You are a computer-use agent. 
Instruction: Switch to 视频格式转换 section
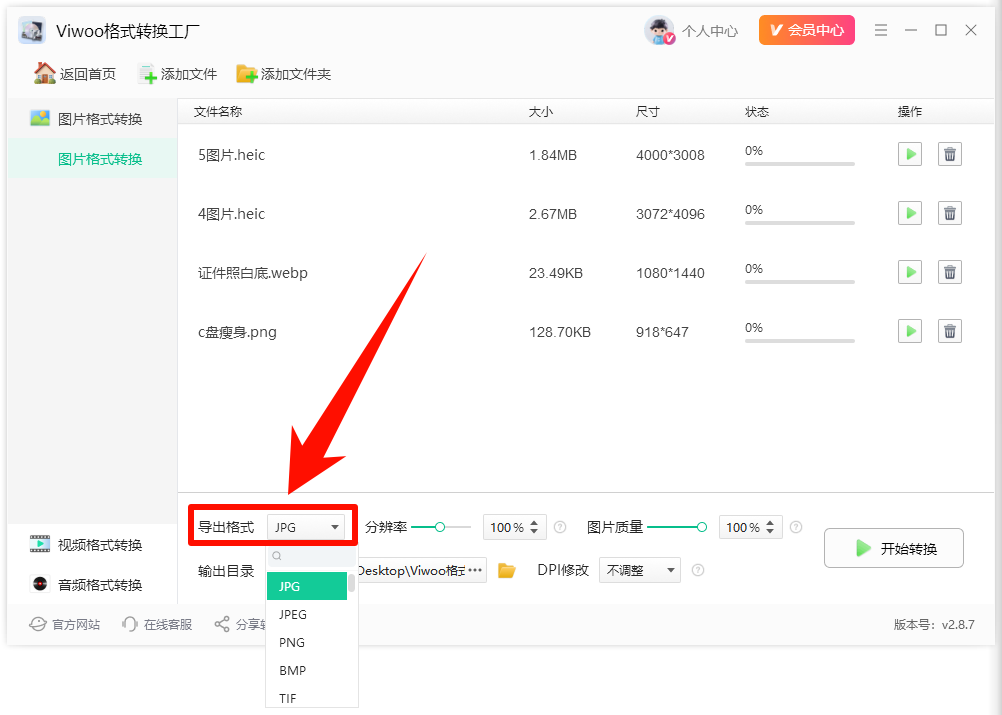tap(93, 544)
